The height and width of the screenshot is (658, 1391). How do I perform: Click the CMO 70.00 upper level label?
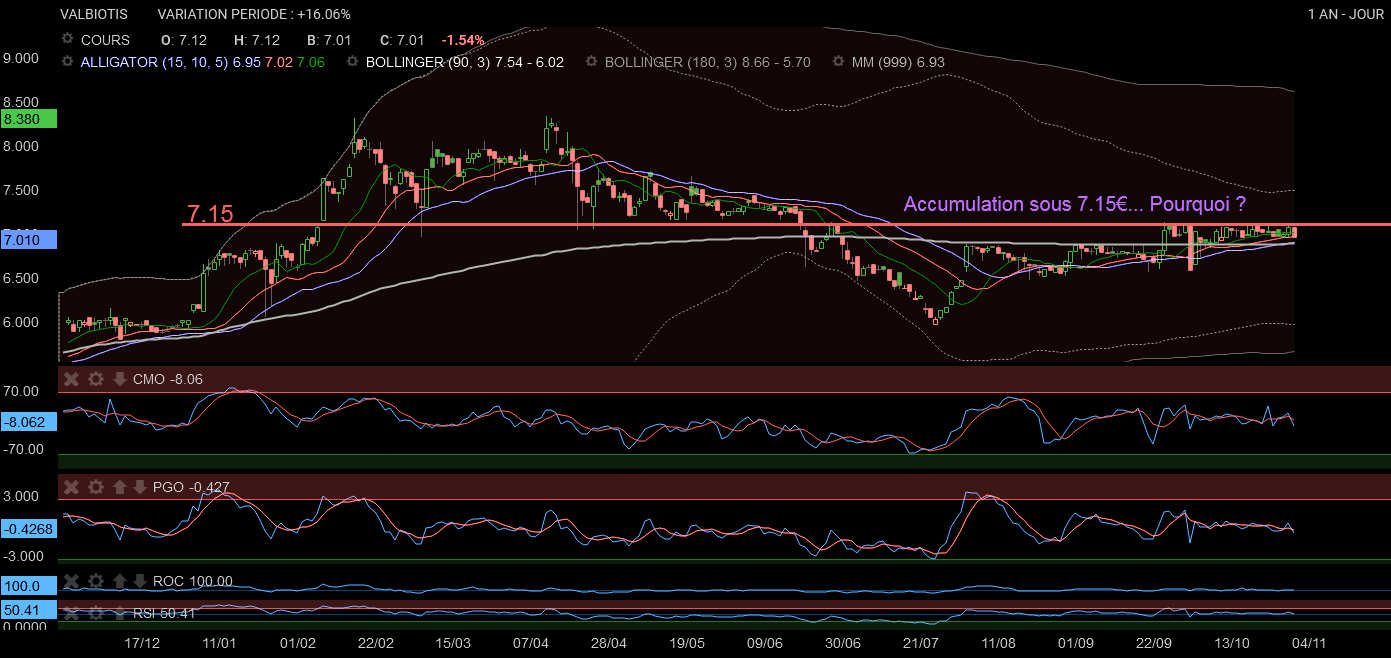[21, 391]
